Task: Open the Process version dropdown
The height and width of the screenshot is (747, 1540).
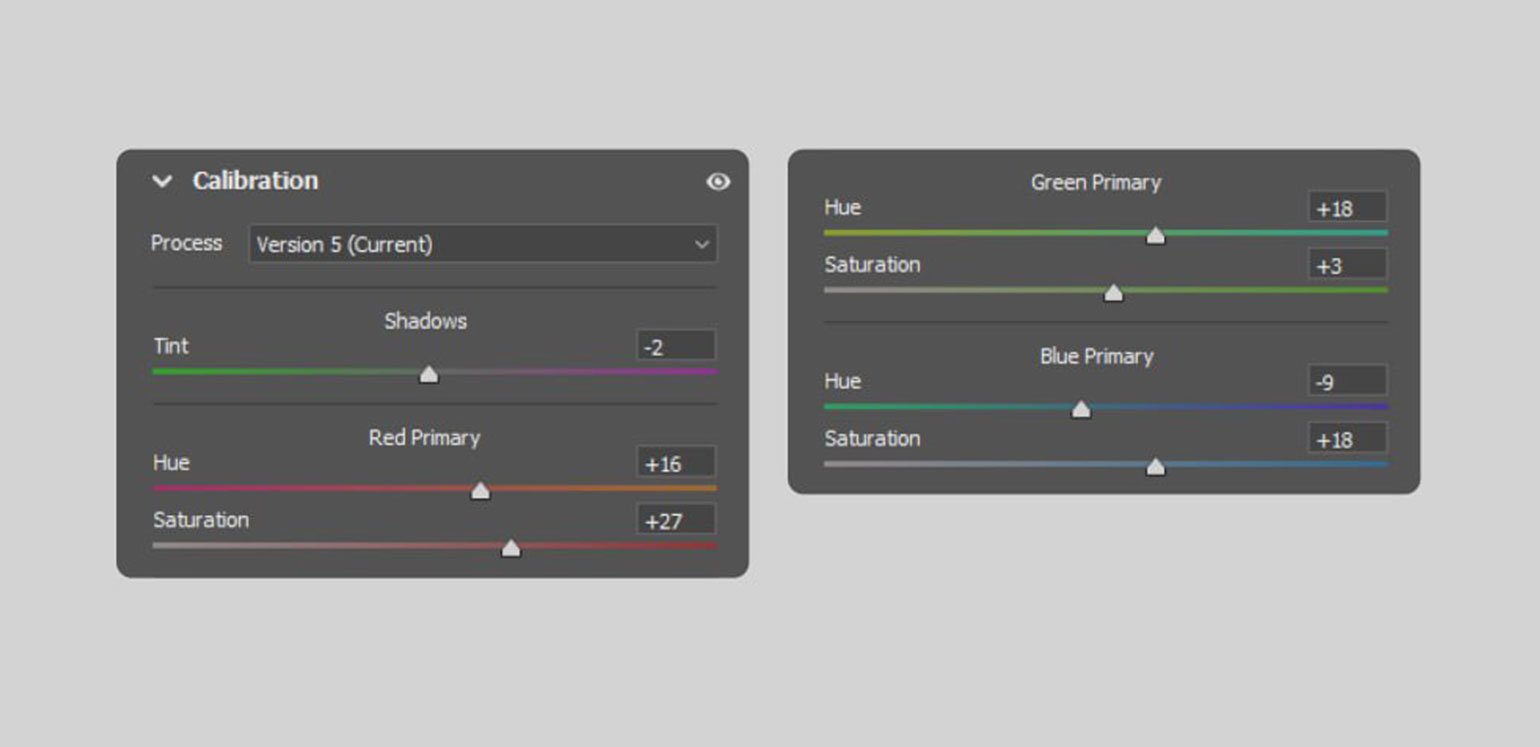Action: click(482, 244)
